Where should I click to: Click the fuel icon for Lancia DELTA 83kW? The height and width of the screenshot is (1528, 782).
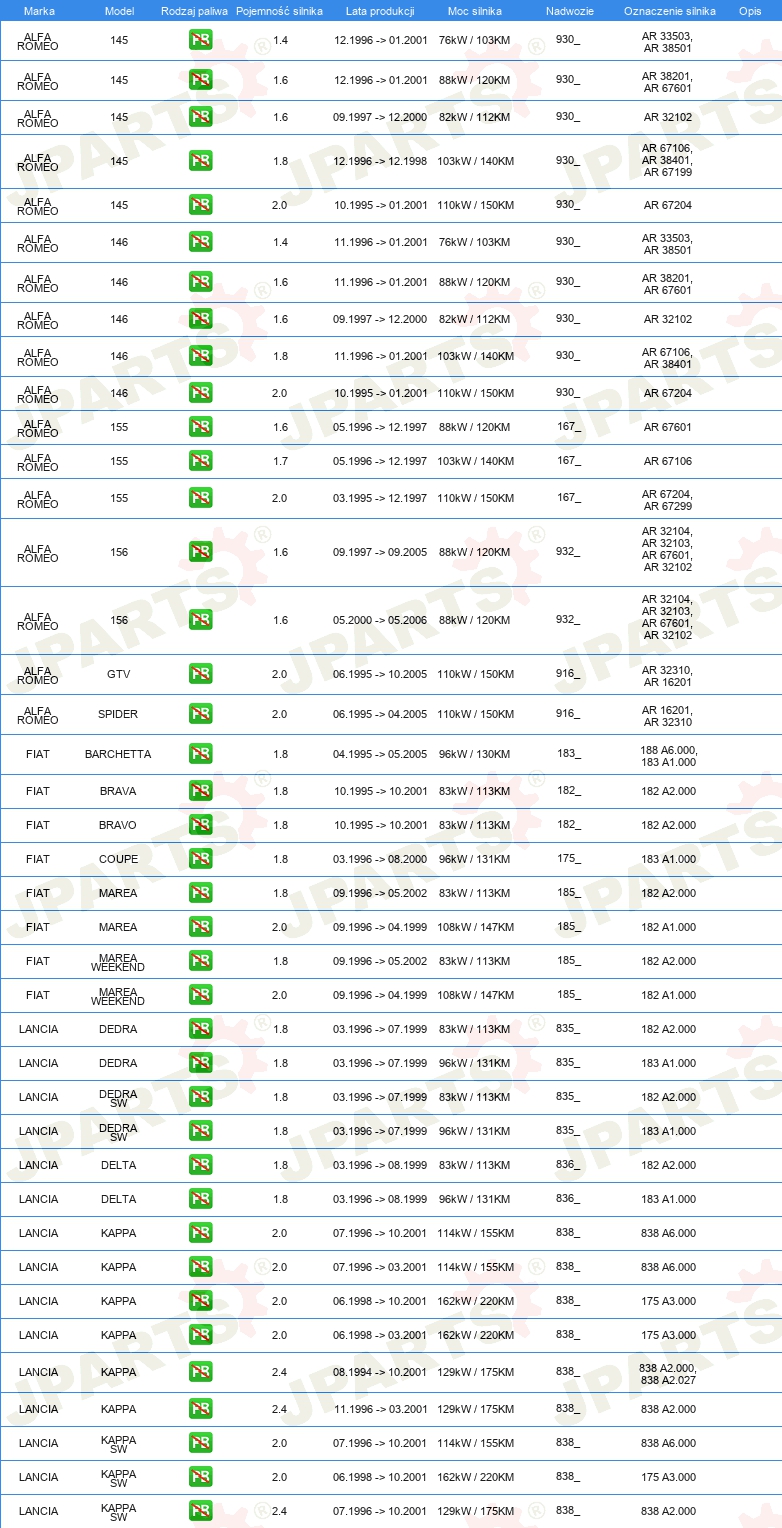[200, 1164]
